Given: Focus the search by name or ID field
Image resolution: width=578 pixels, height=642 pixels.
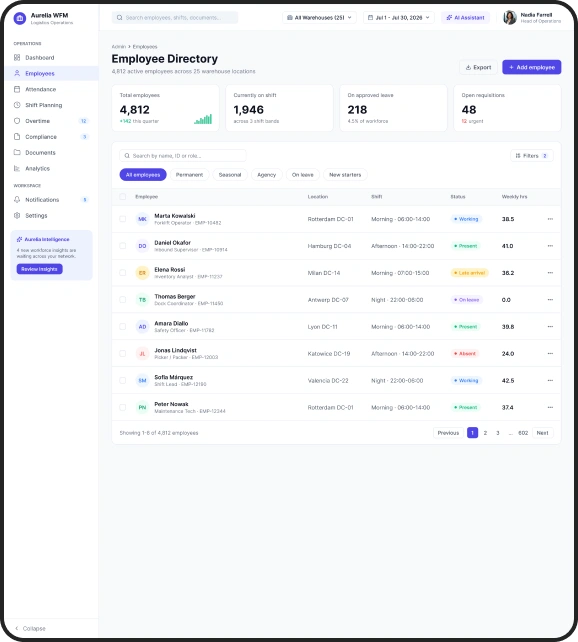Looking at the screenshot, I should coord(183,156).
